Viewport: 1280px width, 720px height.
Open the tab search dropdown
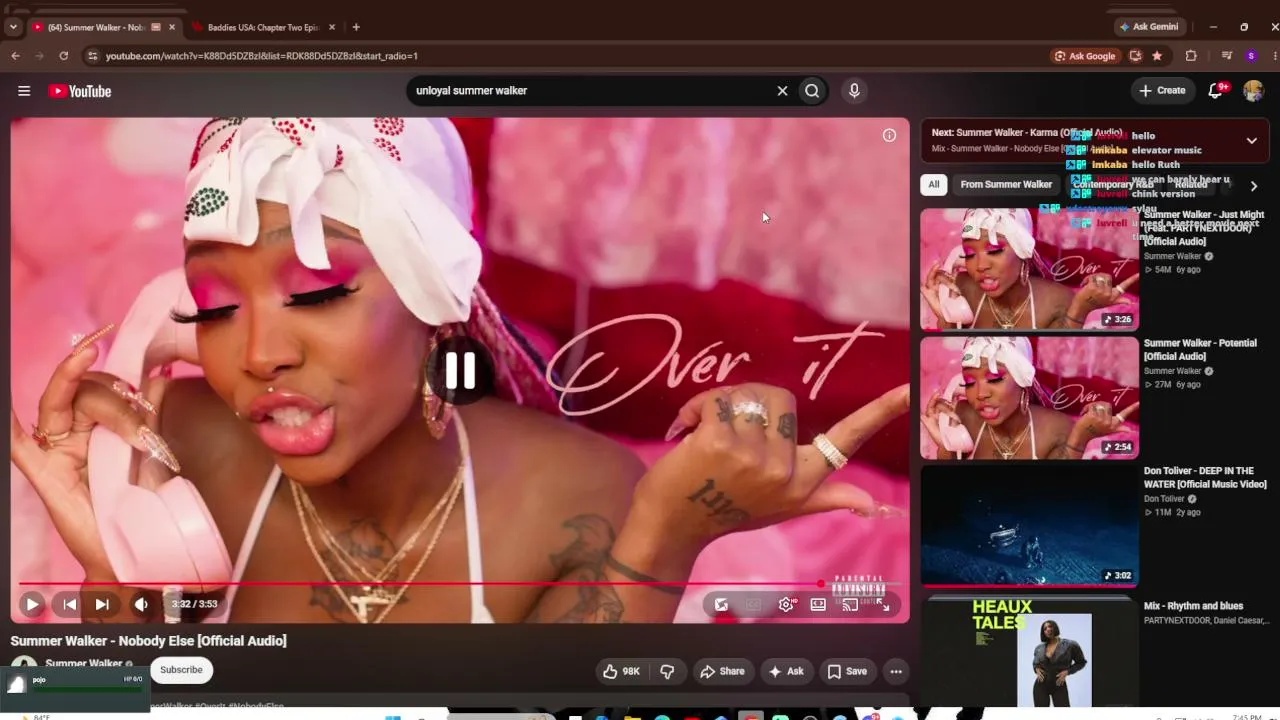tap(13, 27)
